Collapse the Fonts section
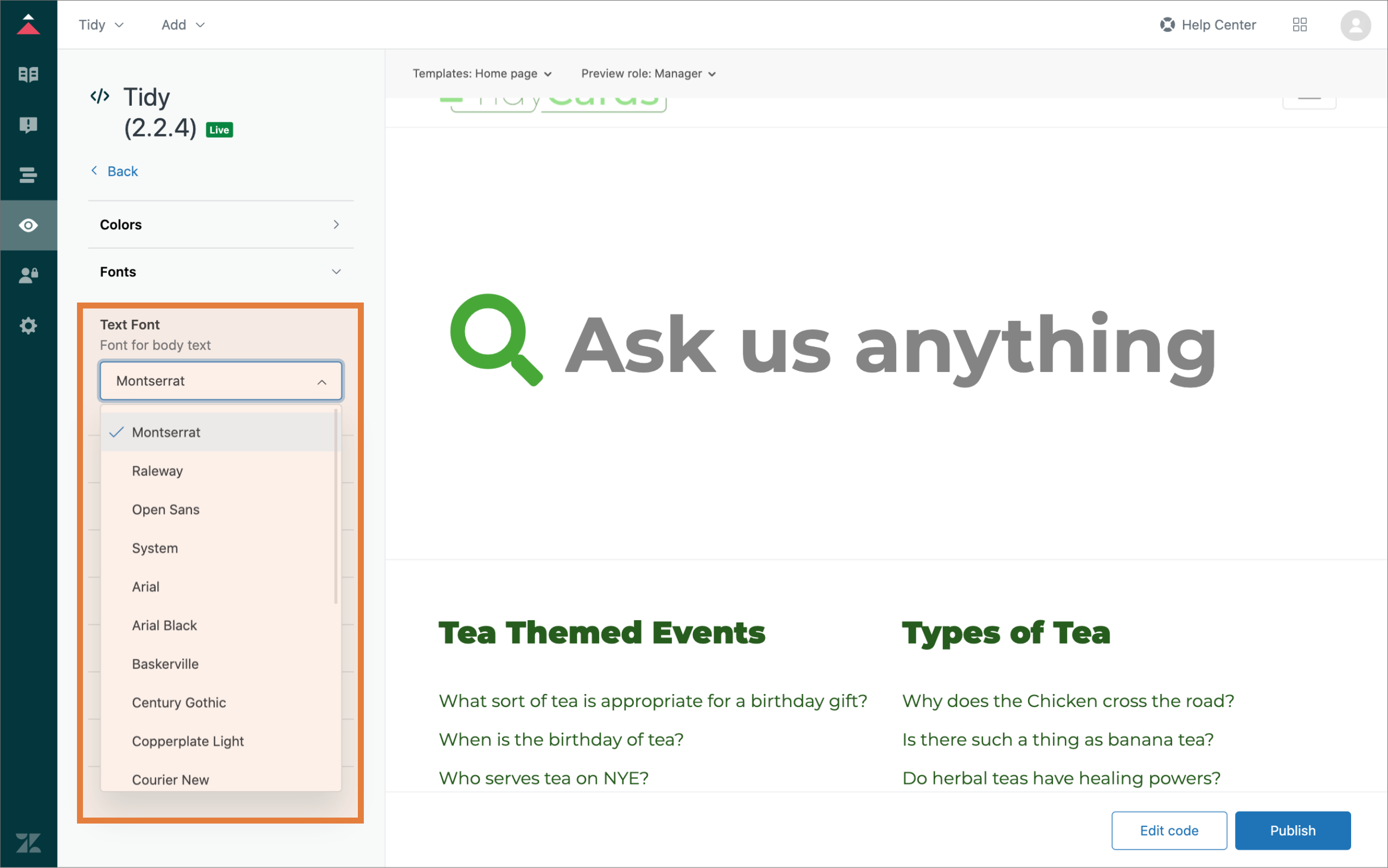 [221, 272]
